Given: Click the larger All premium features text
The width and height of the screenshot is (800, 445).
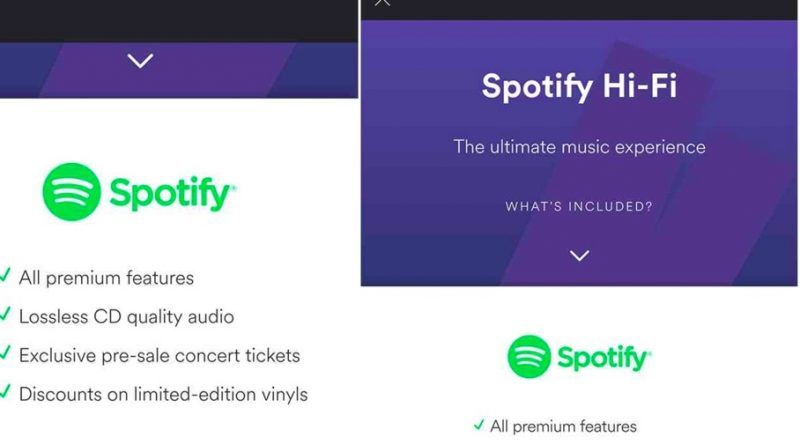Looking at the screenshot, I should click(x=106, y=277).
